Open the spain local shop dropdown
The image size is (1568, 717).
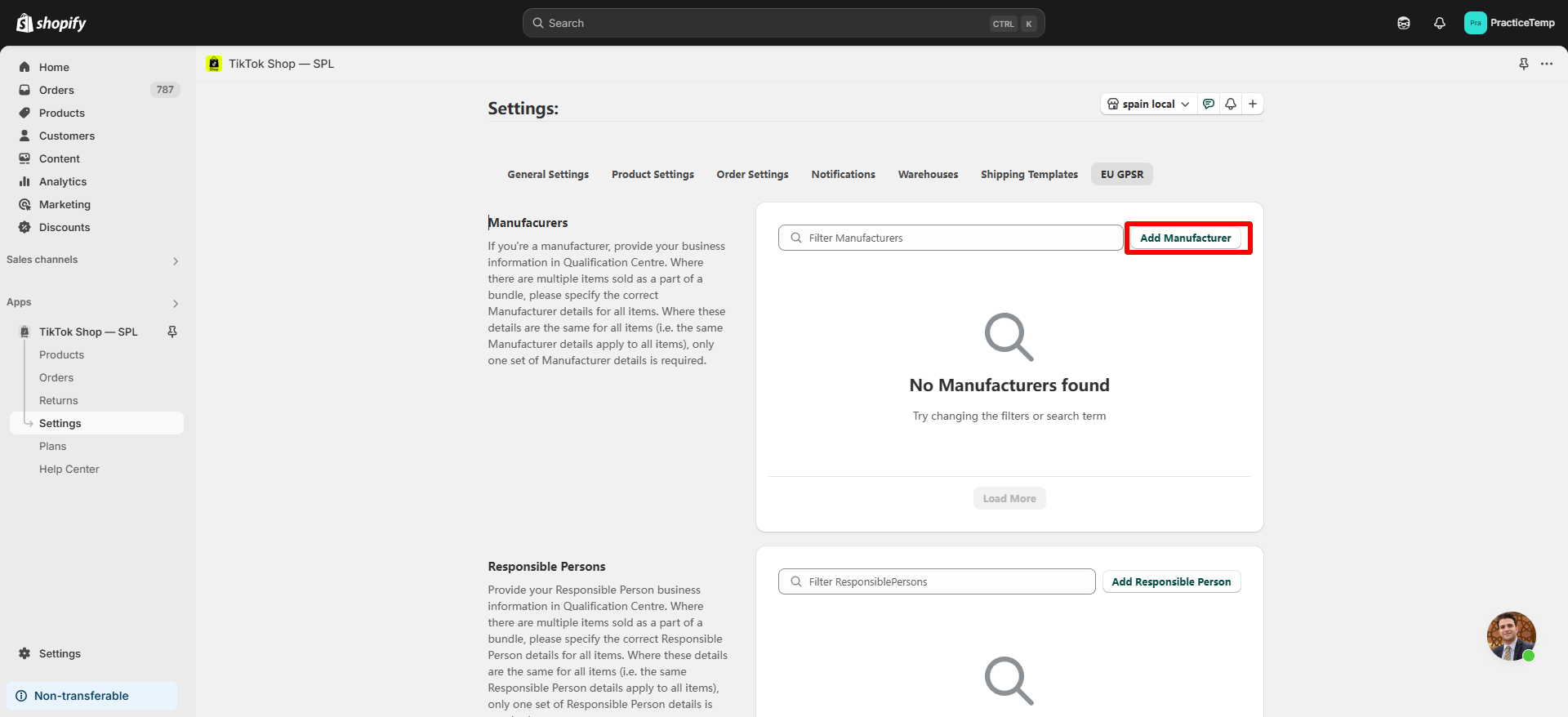tap(1148, 104)
